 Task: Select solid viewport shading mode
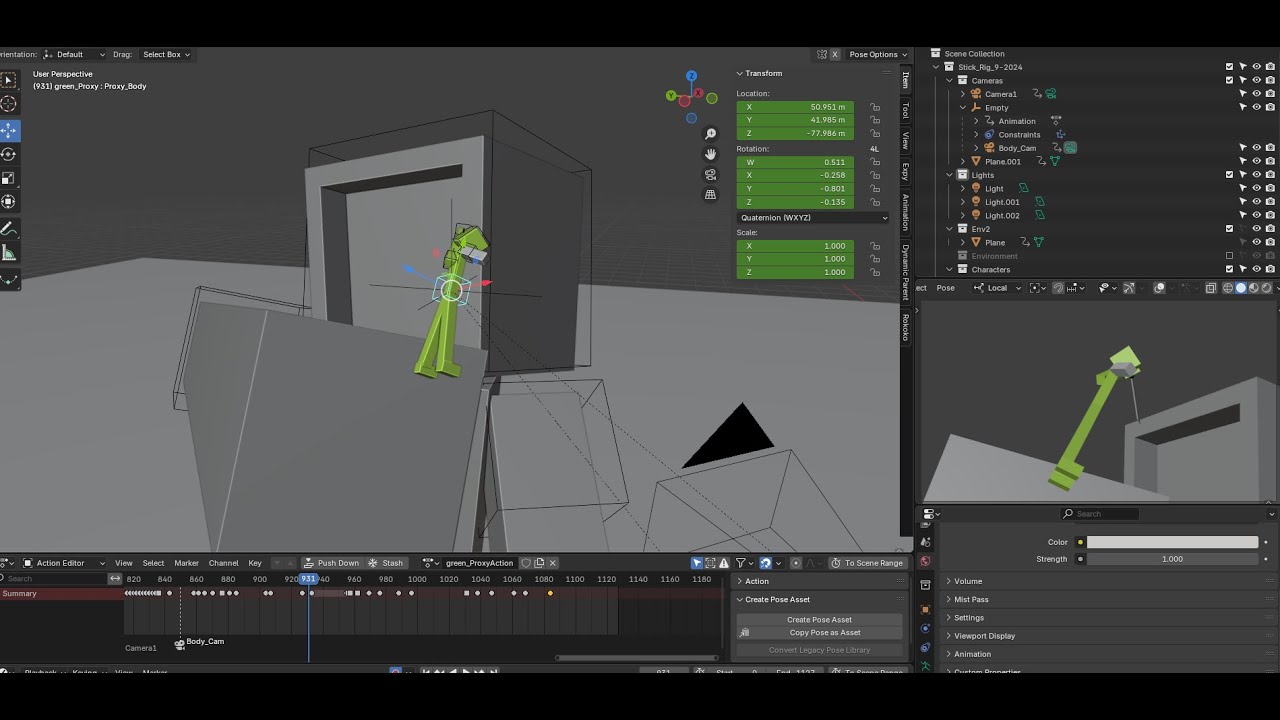pyautogui.click(x=1241, y=288)
